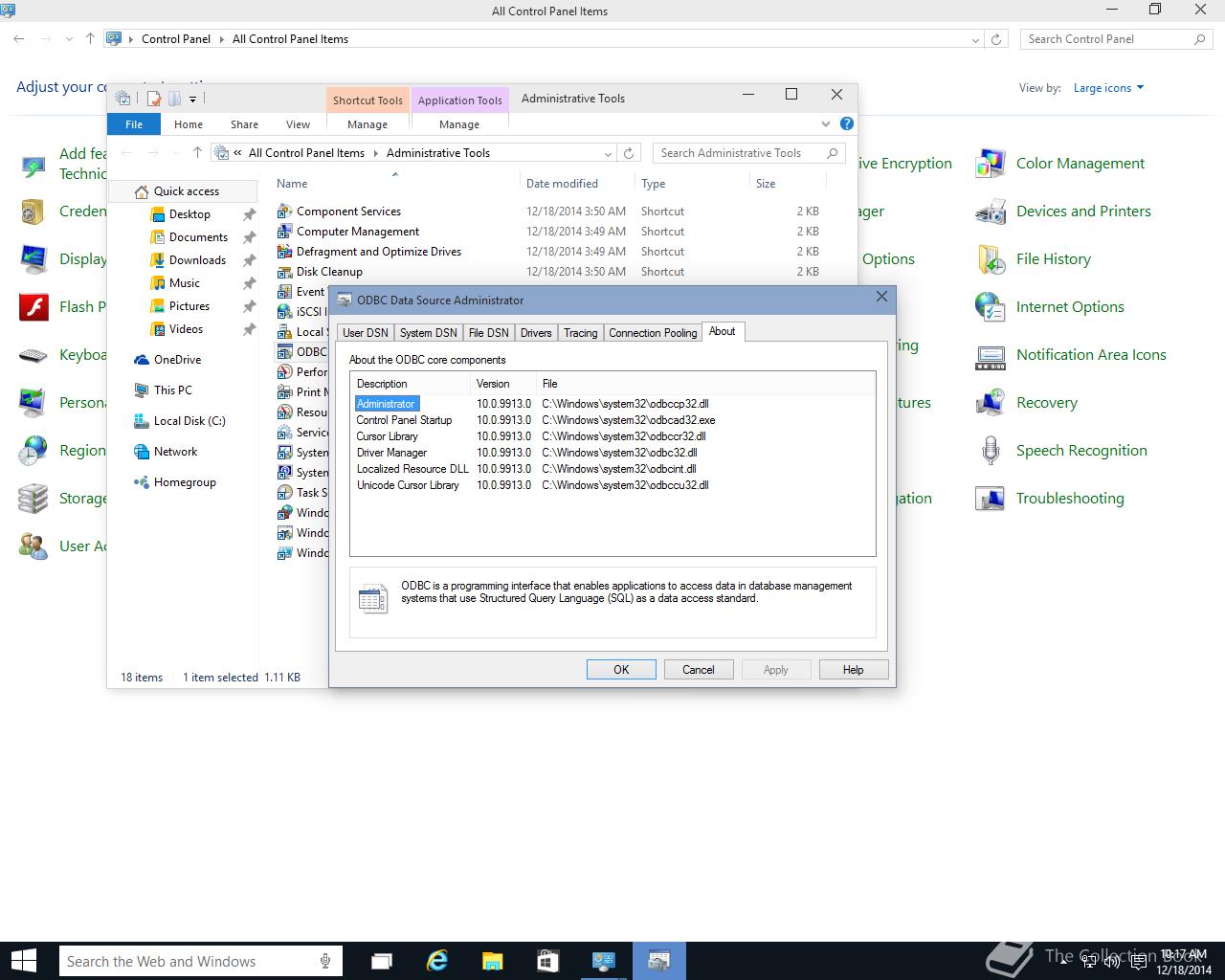Switch to the Tracing tab
Screen dimensions: 1225x980
(580, 333)
